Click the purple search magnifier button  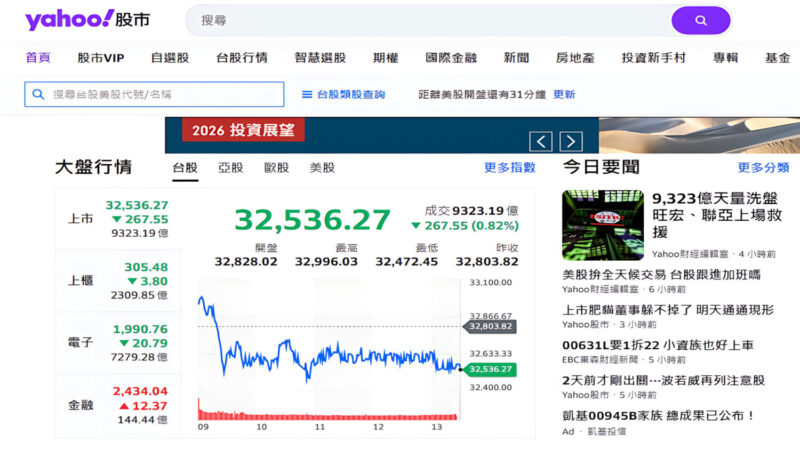click(x=700, y=20)
